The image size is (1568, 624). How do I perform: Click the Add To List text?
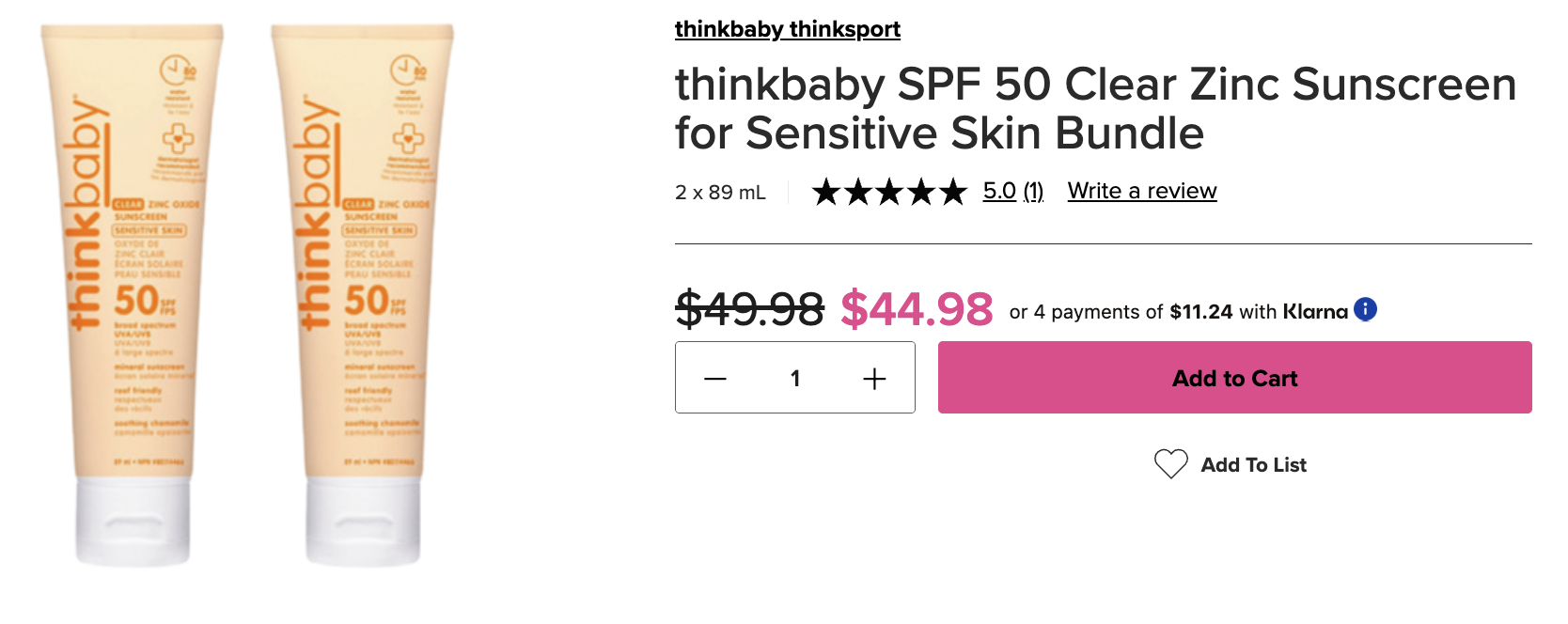(1254, 465)
